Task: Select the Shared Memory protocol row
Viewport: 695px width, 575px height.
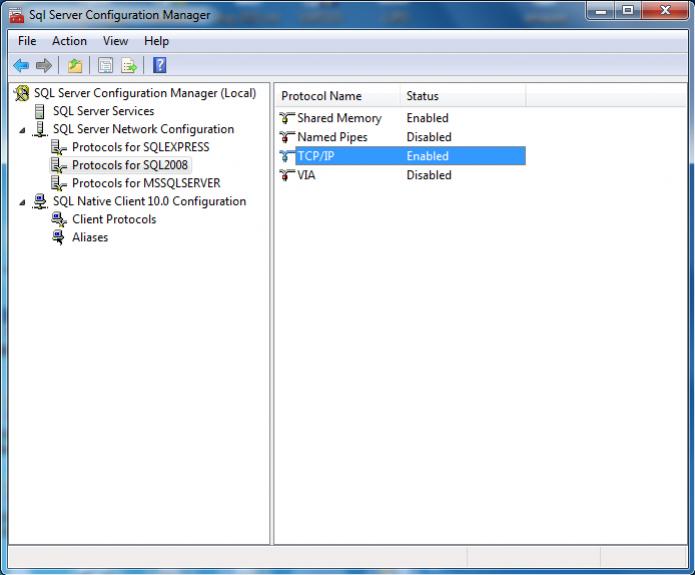Action: pyautogui.click(x=402, y=118)
